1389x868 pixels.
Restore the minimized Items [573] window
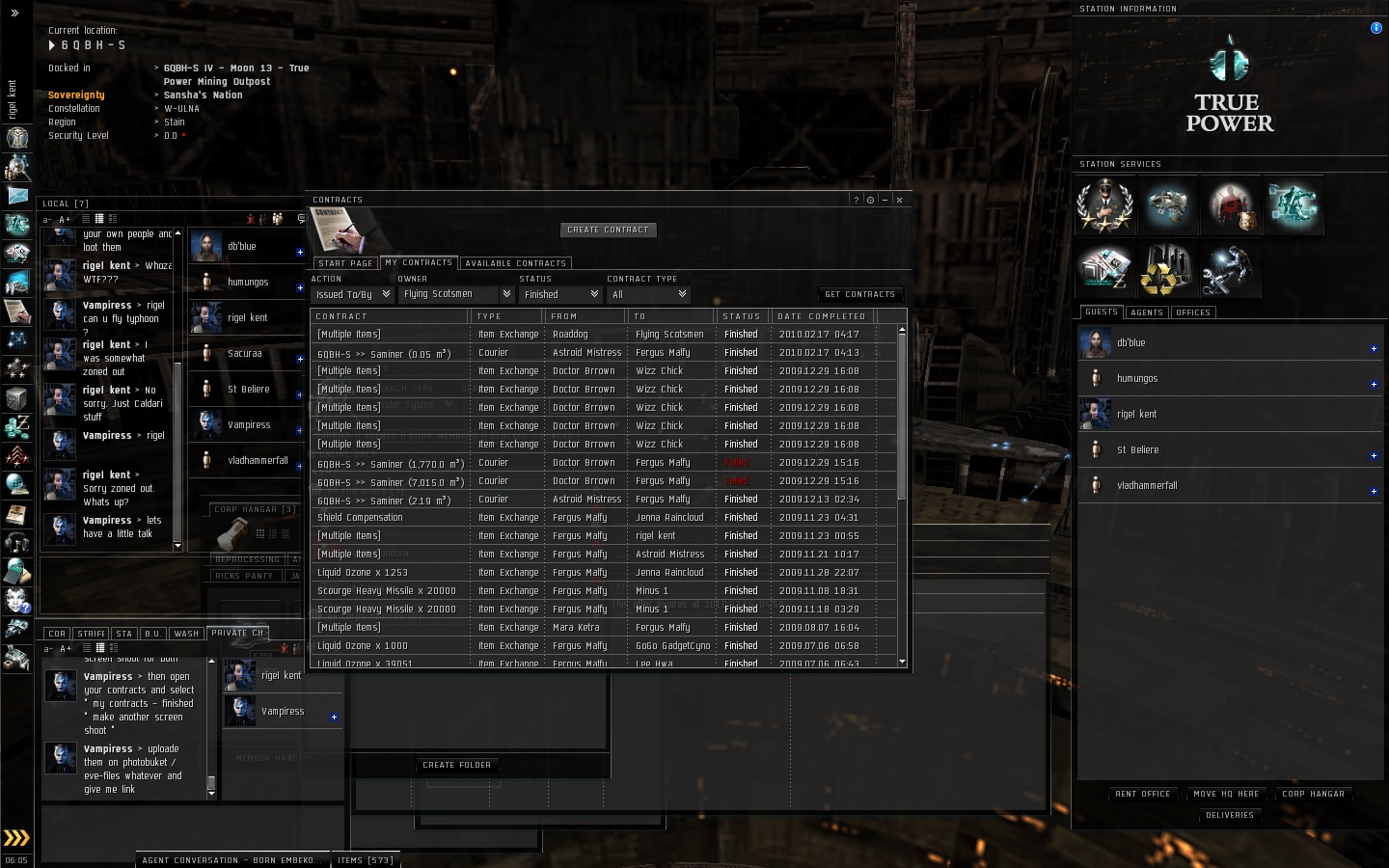pyautogui.click(x=365, y=860)
